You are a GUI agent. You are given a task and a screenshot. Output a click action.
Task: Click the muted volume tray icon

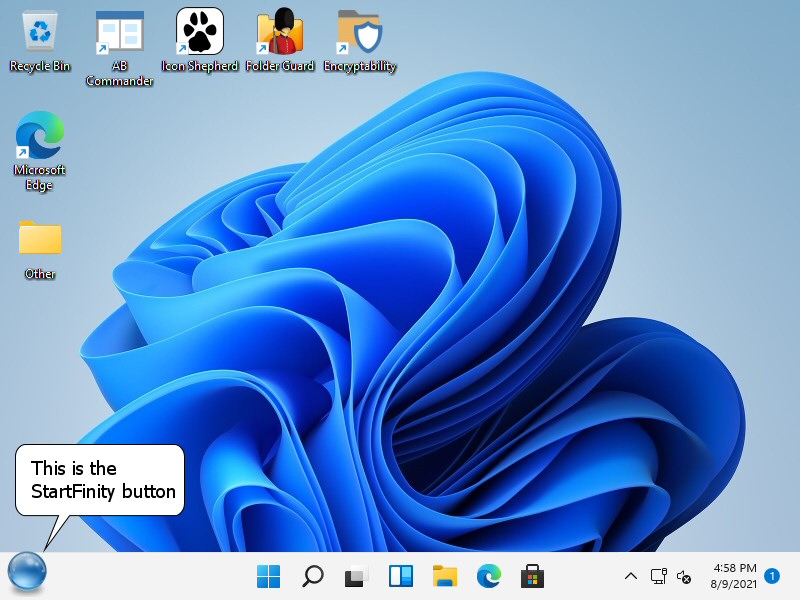point(684,577)
